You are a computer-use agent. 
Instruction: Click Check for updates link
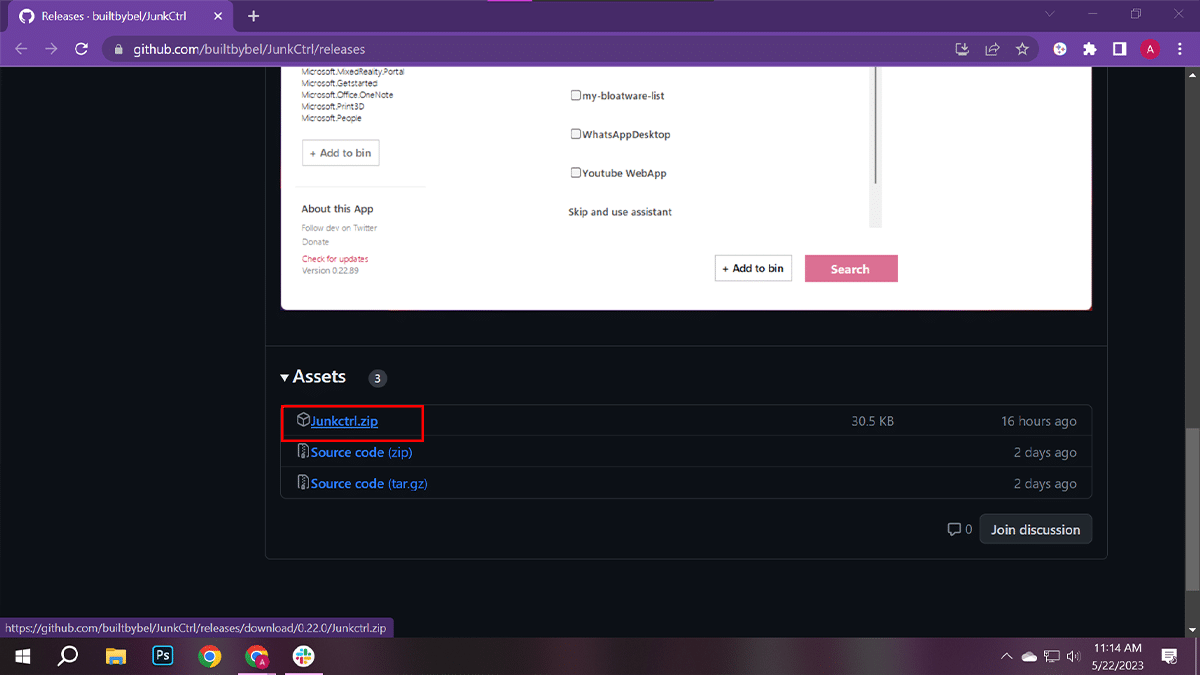pyautogui.click(x=335, y=259)
